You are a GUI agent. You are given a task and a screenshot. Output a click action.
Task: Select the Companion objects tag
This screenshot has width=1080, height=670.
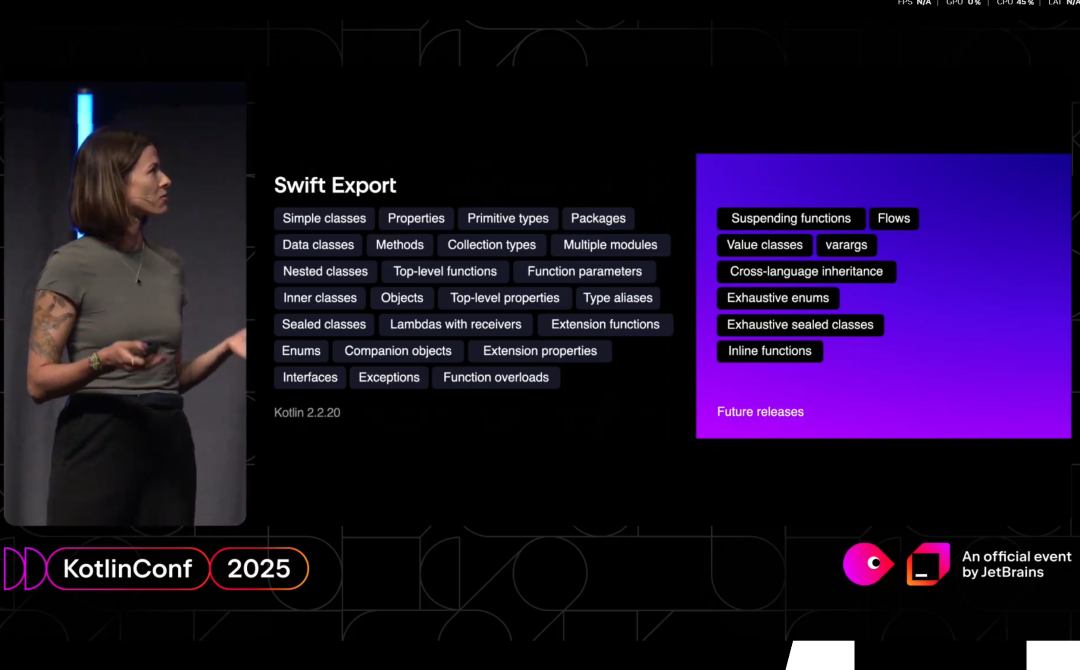pyautogui.click(x=398, y=351)
